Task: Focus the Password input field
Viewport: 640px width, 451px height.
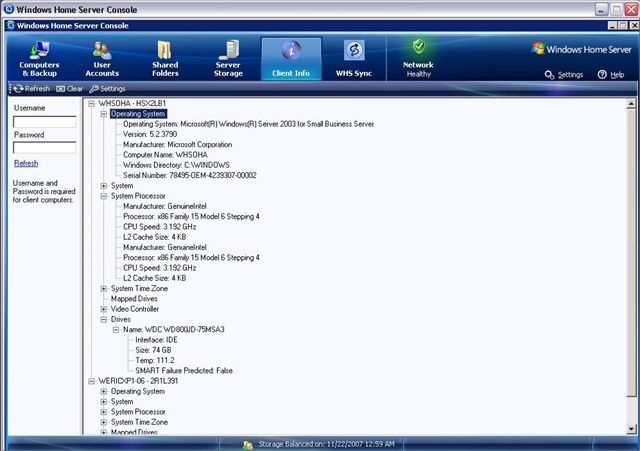Action: (44, 147)
